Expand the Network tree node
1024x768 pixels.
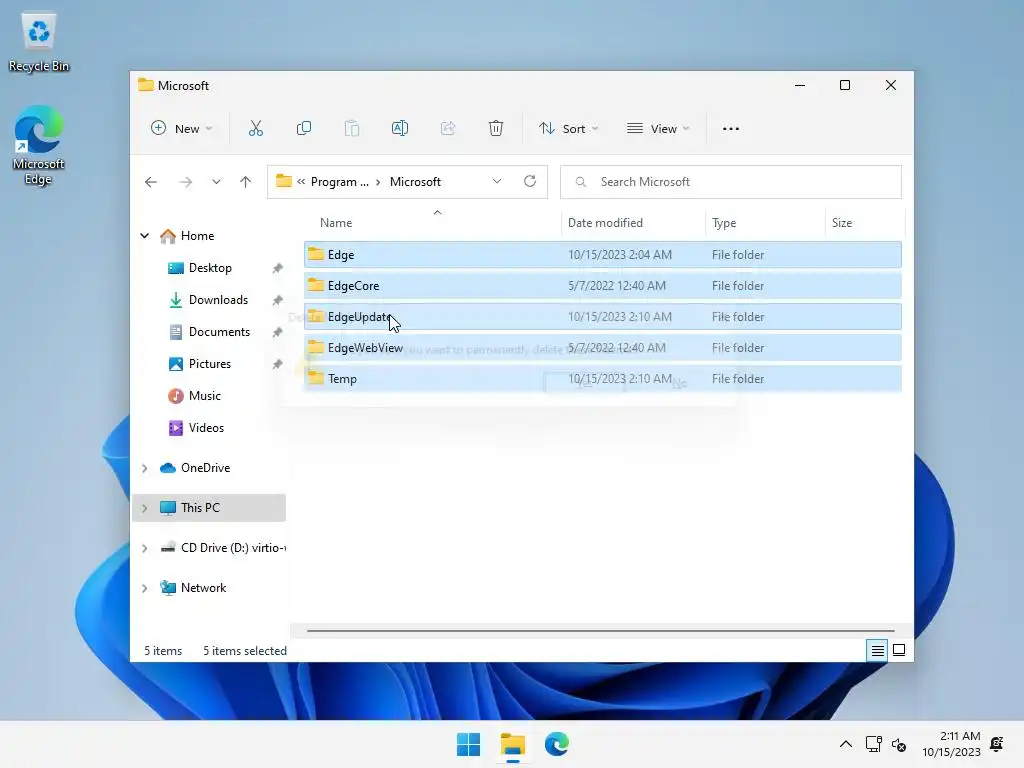[x=144, y=588]
